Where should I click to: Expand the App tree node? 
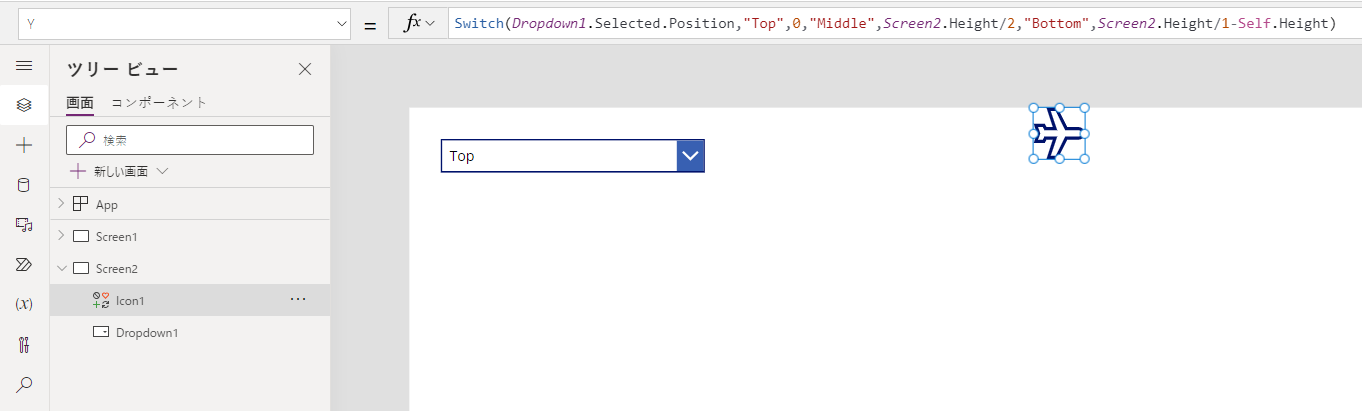pos(61,204)
